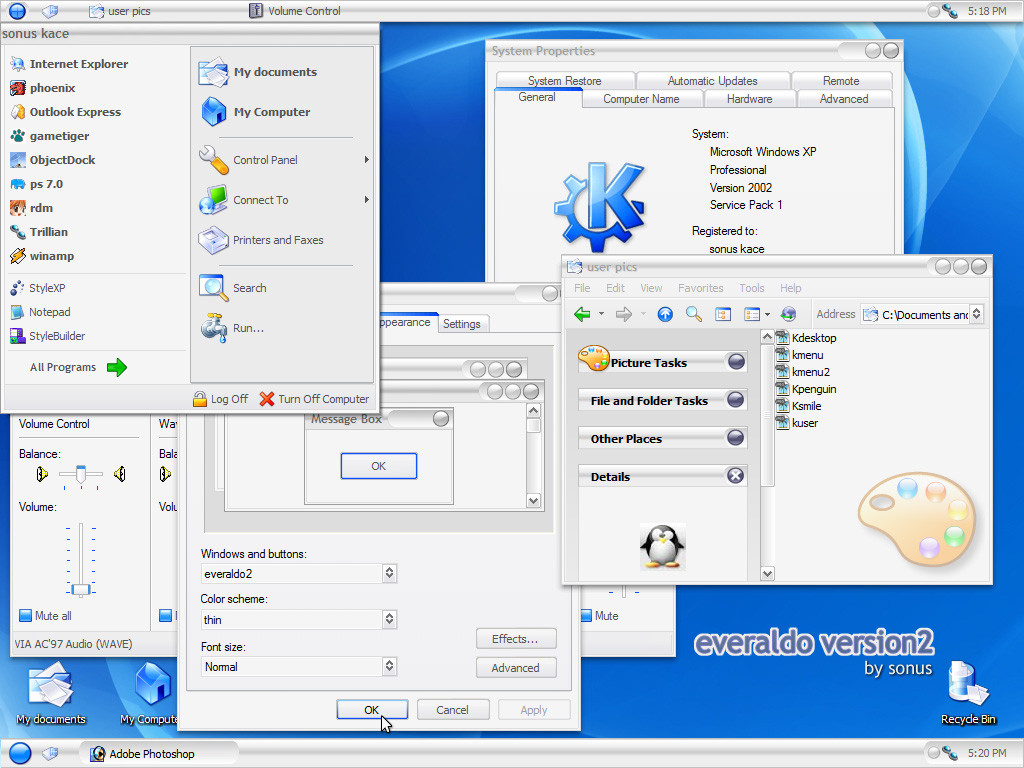Open winamp from start menu
The width and height of the screenshot is (1024, 768).
pyautogui.click(x=42, y=256)
